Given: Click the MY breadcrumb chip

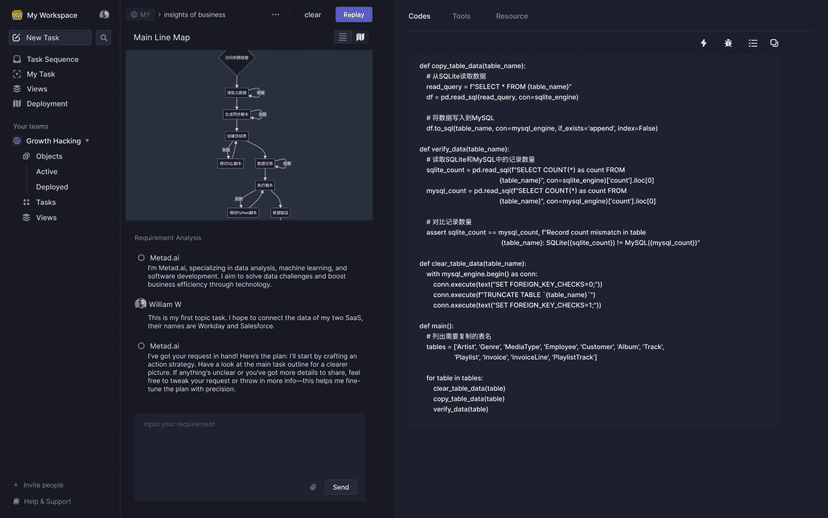Looking at the screenshot, I should 140,15.
